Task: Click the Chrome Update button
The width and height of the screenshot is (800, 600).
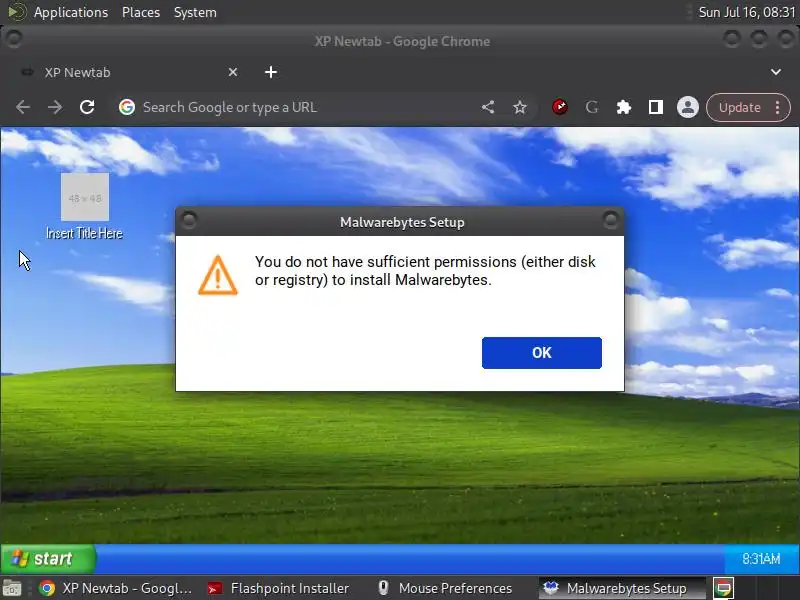Action: coord(739,108)
